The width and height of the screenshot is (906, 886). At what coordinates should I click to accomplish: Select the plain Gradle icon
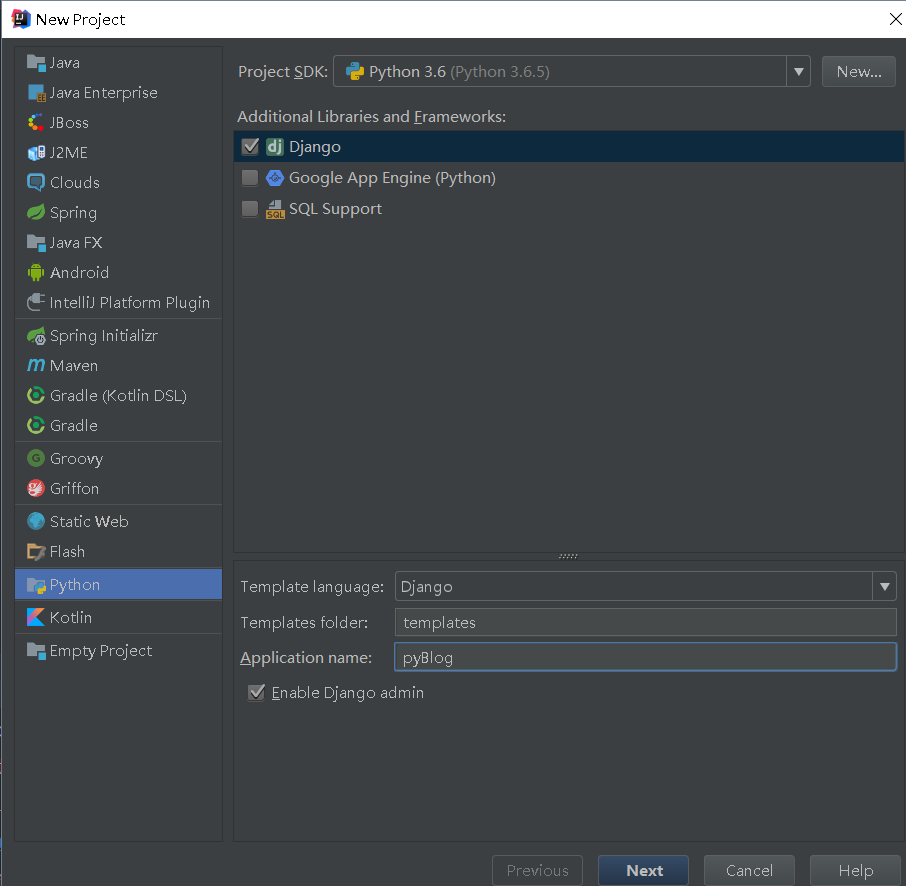pos(36,425)
